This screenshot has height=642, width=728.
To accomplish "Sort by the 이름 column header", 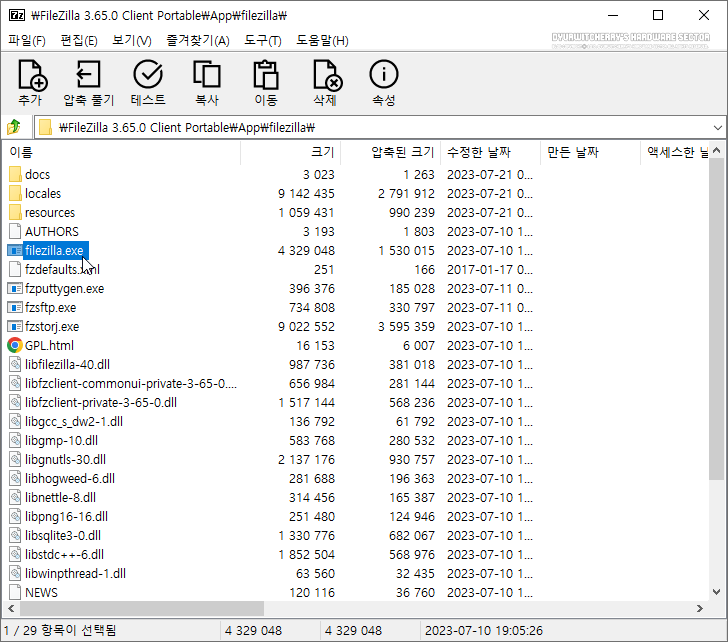I will [x=123, y=152].
